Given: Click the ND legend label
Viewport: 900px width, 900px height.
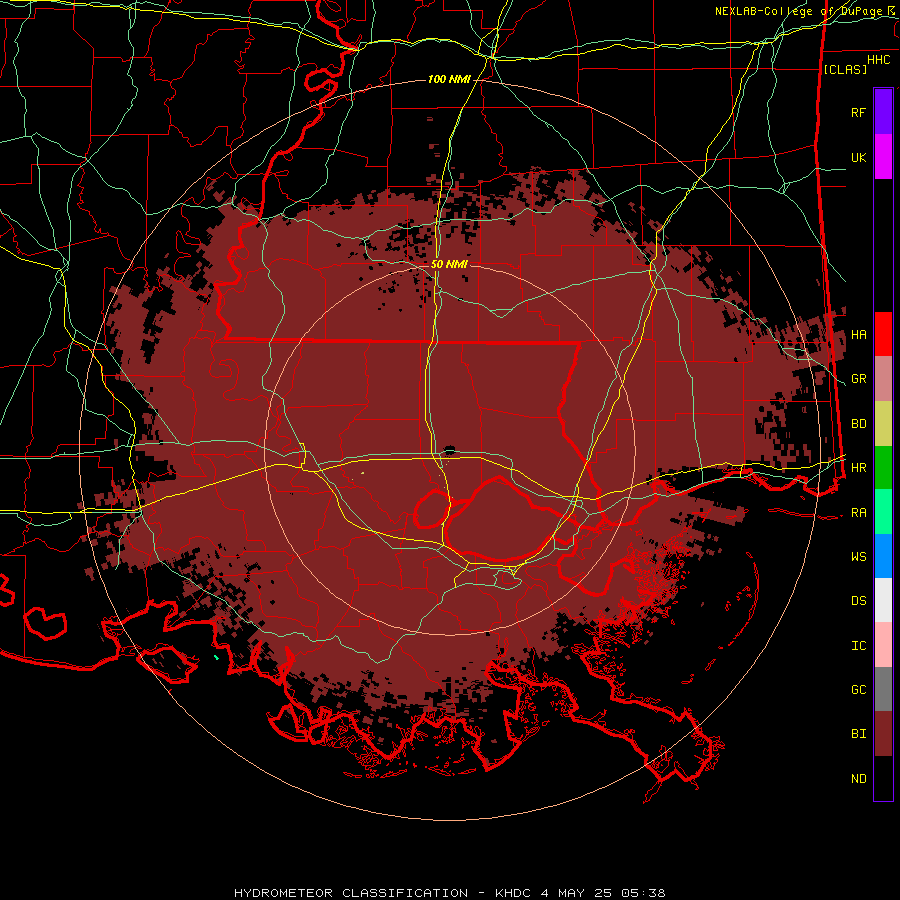Looking at the screenshot, I should click(x=858, y=779).
